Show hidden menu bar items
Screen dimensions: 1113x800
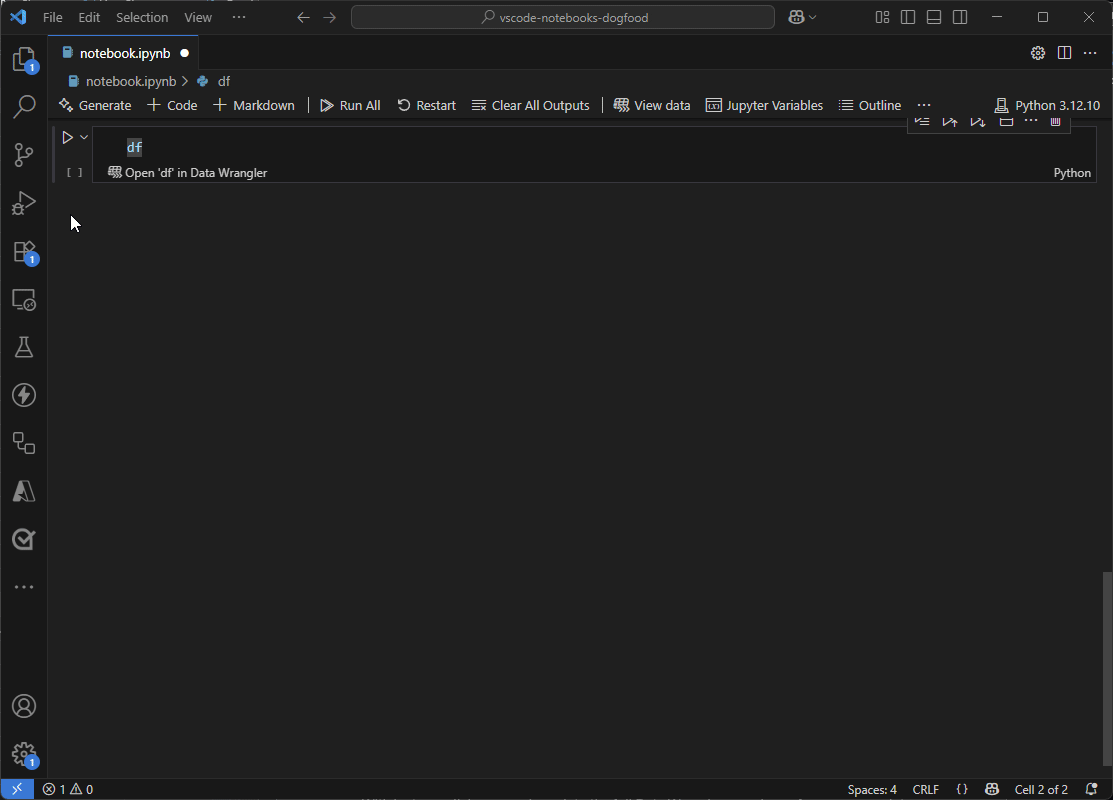[x=238, y=17]
